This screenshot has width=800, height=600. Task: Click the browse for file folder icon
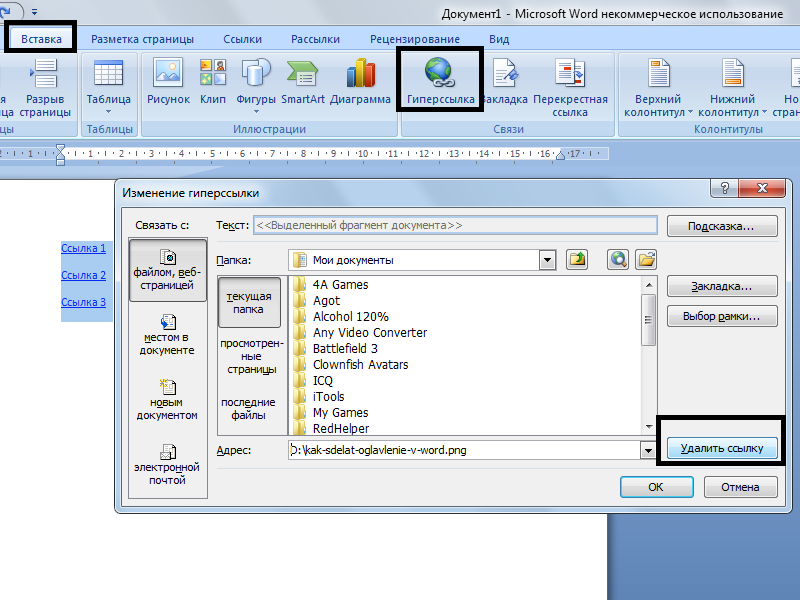(x=645, y=260)
